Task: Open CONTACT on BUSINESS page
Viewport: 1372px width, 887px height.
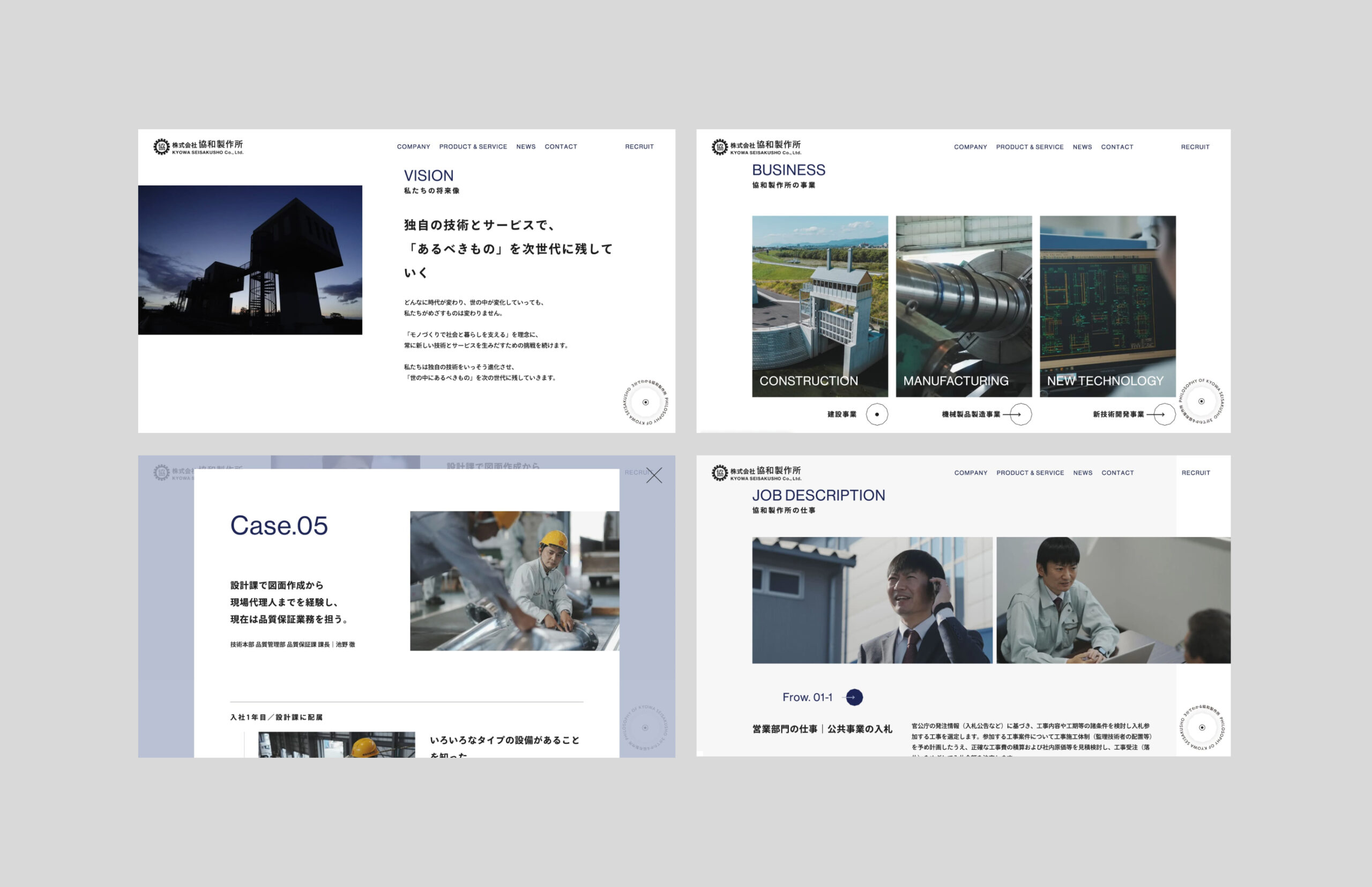Action: 1117,147
